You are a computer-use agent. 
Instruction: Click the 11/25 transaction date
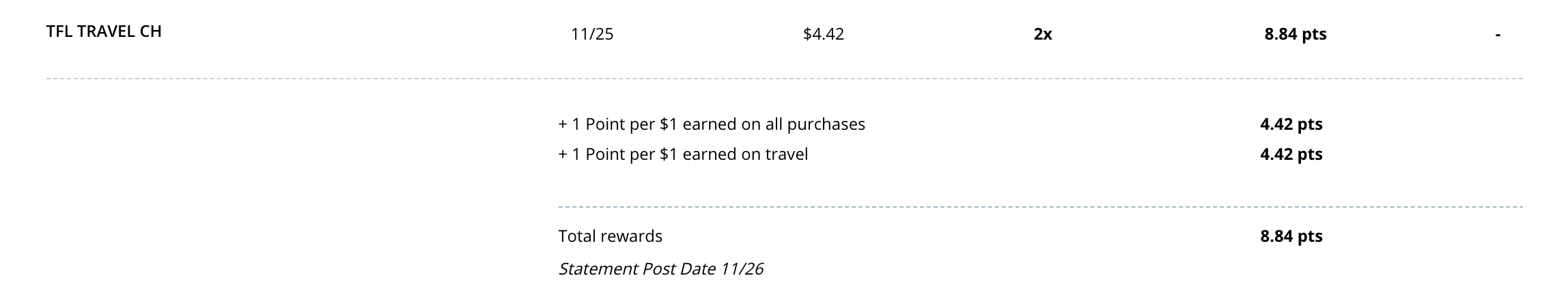[x=592, y=34]
